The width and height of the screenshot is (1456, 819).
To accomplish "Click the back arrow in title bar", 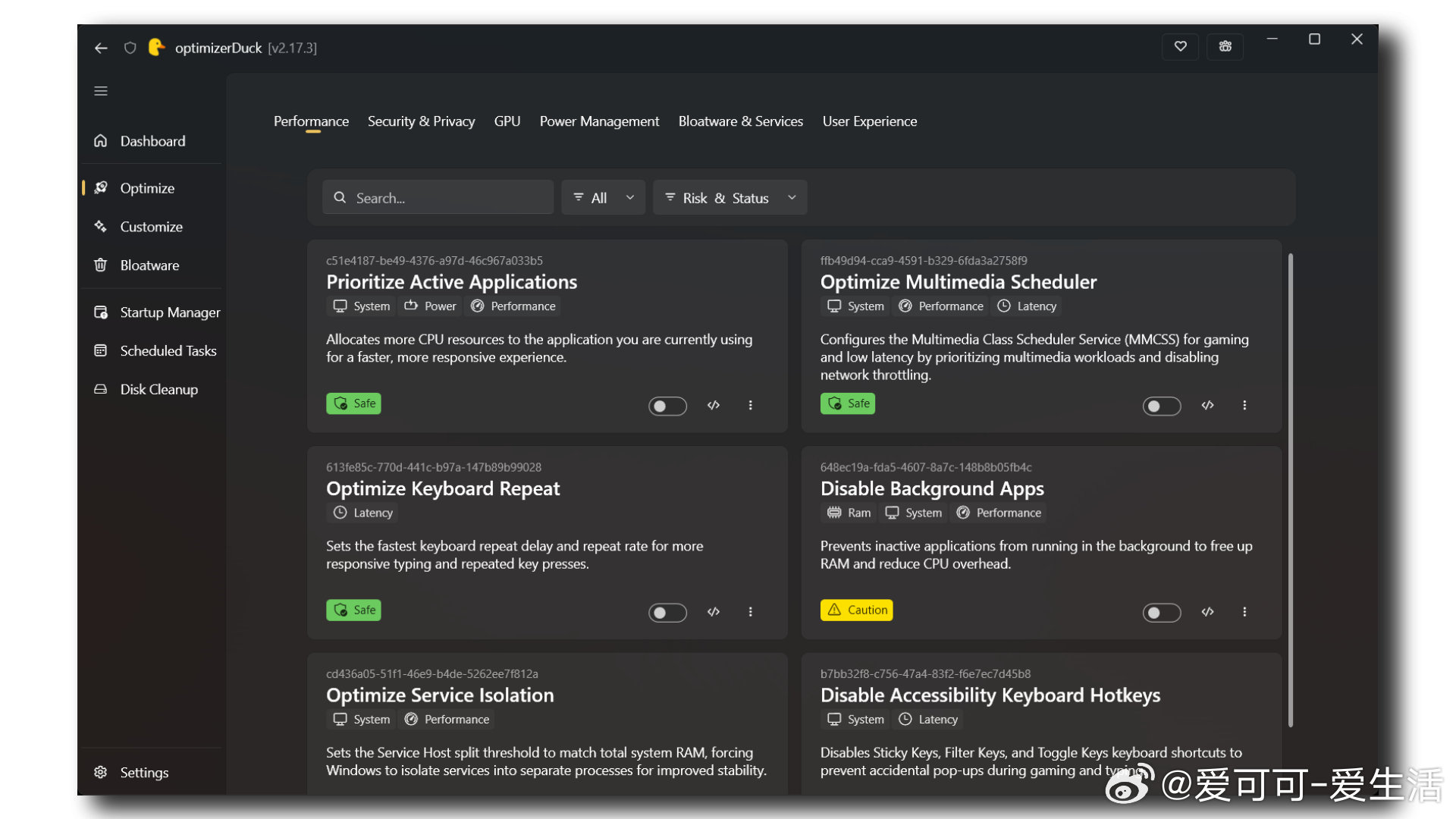I will pyautogui.click(x=101, y=48).
